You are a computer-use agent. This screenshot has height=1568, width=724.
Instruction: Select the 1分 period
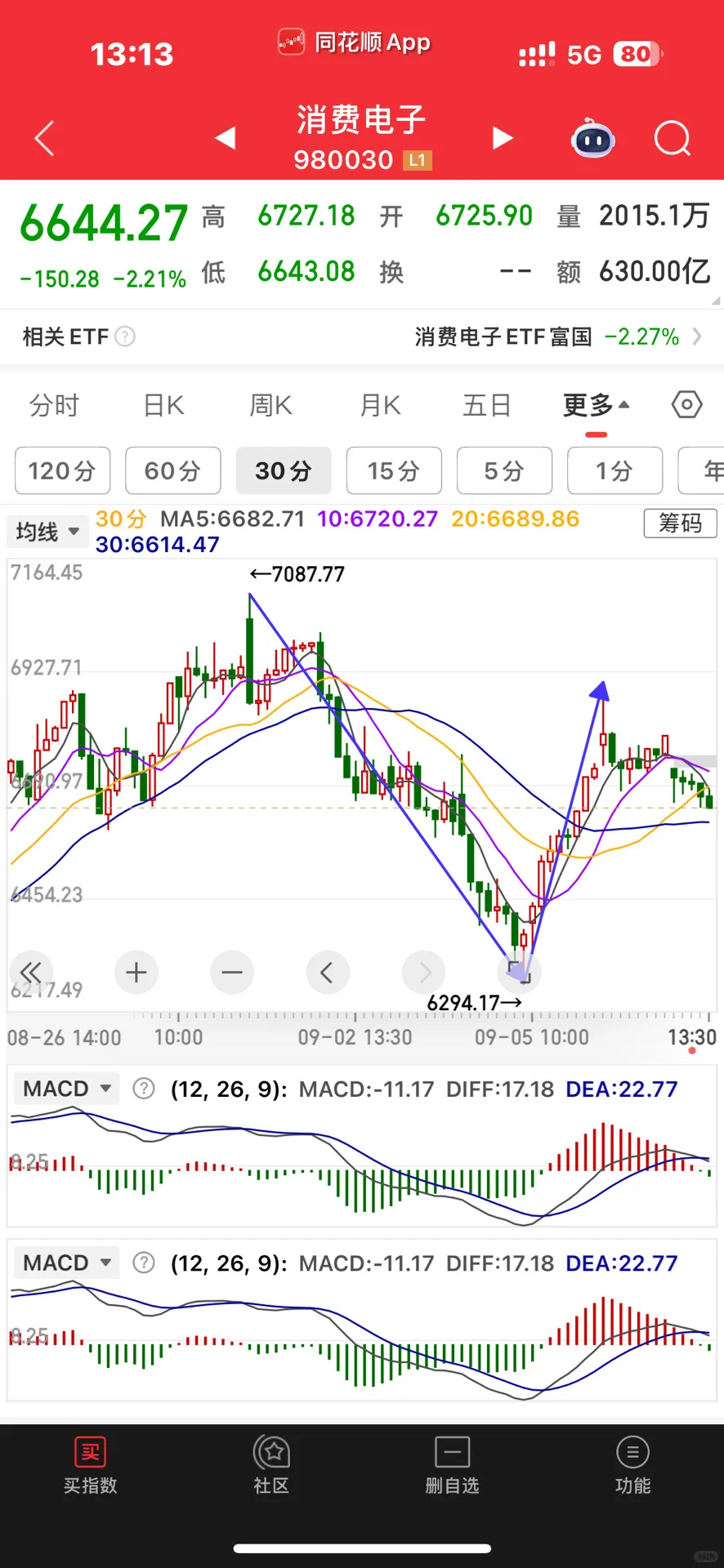tap(615, 470)
